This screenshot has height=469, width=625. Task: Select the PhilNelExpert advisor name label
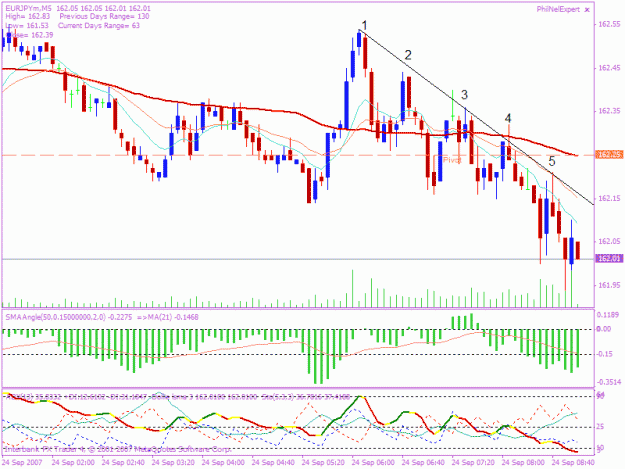[558, 10]
